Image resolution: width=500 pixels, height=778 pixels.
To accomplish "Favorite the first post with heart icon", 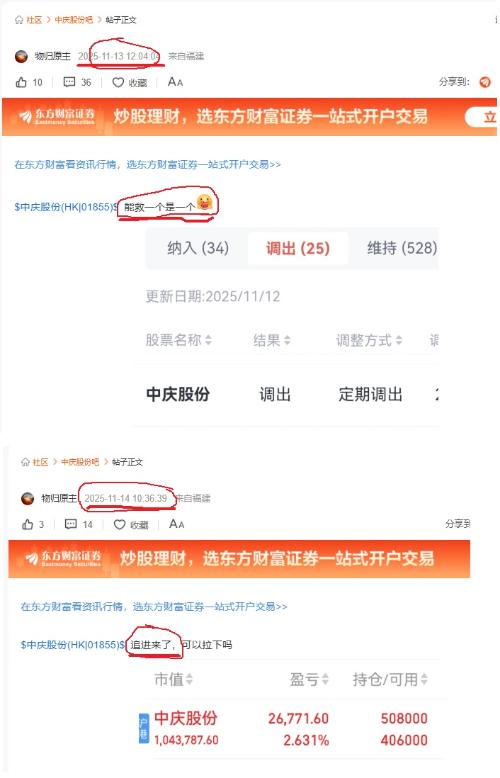I will click(118, 82).
